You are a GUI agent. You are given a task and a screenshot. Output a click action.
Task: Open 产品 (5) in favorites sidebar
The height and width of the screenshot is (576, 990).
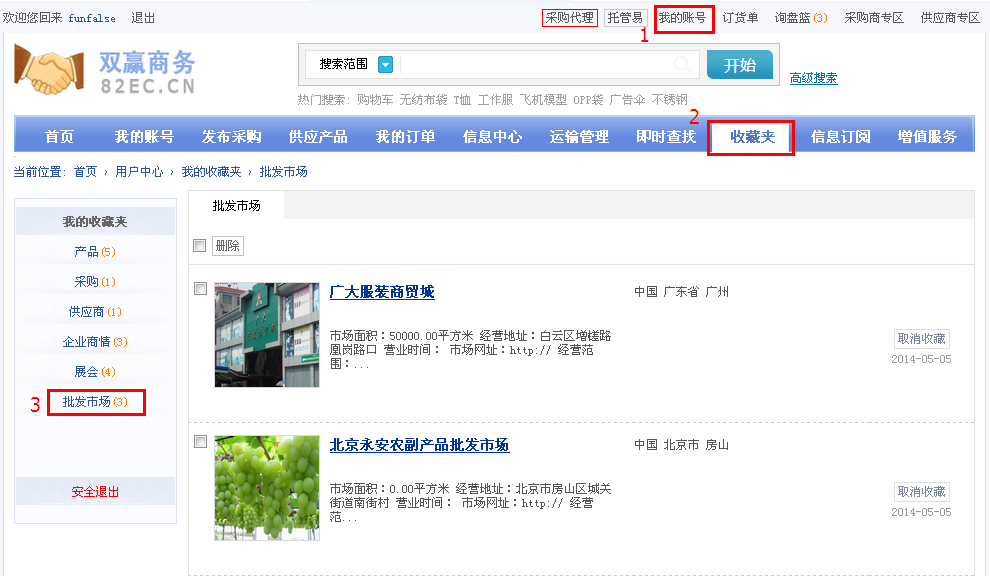click(x=95, y=252)
